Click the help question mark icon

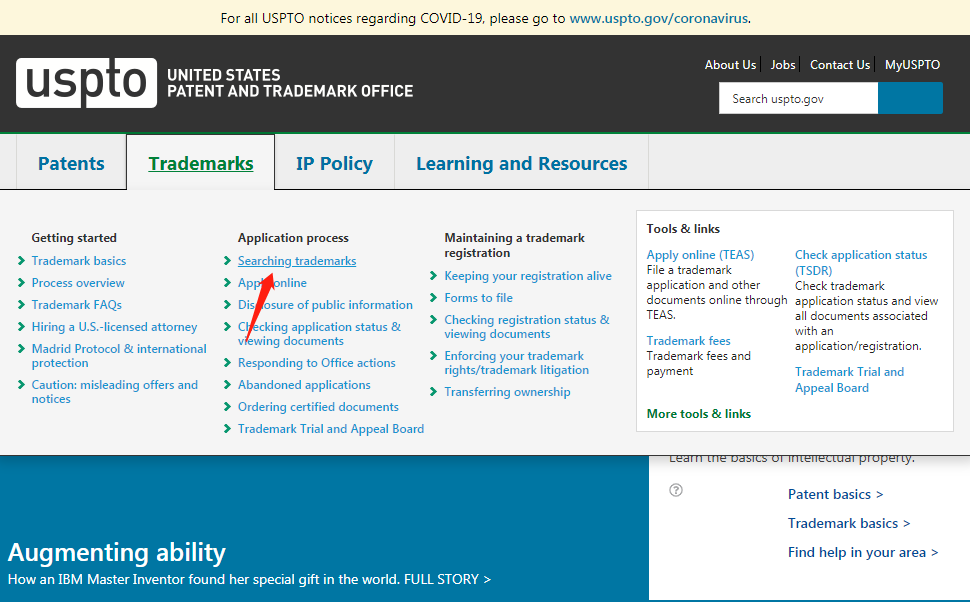tap(676, 490)
